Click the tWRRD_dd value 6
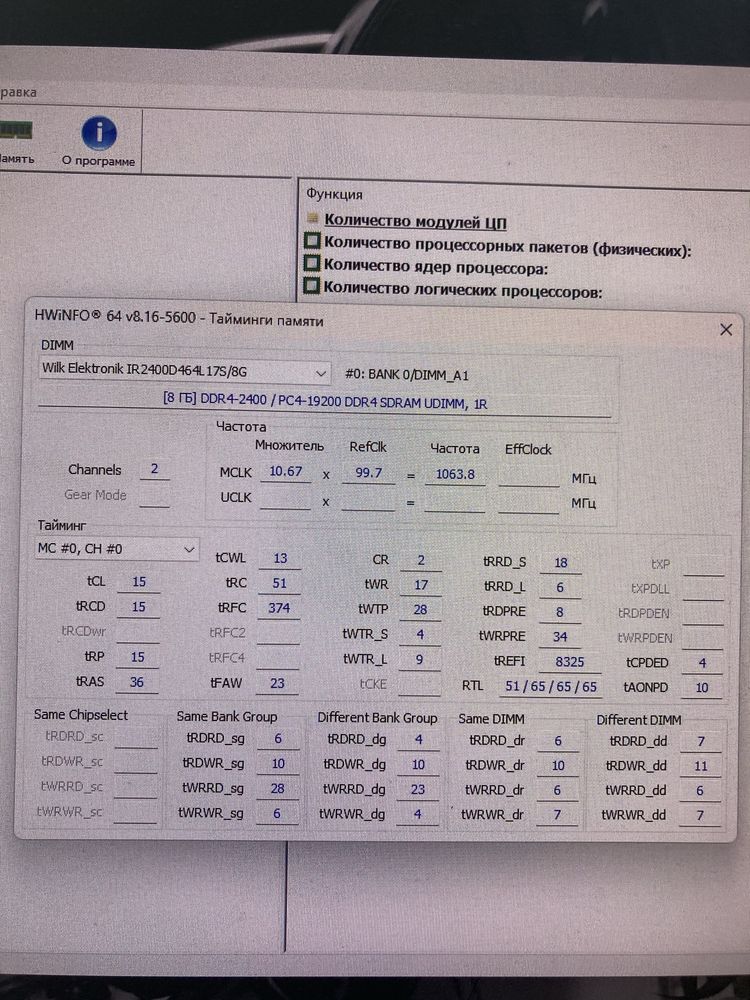Image resolution: width=750 pixels, height=1000 pixels. (x=700, y=791)
